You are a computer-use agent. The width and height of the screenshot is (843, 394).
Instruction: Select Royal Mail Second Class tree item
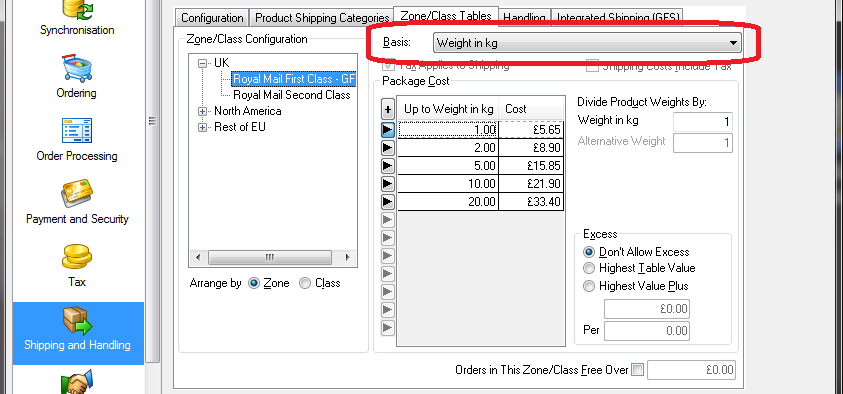[x=292, y=95]
